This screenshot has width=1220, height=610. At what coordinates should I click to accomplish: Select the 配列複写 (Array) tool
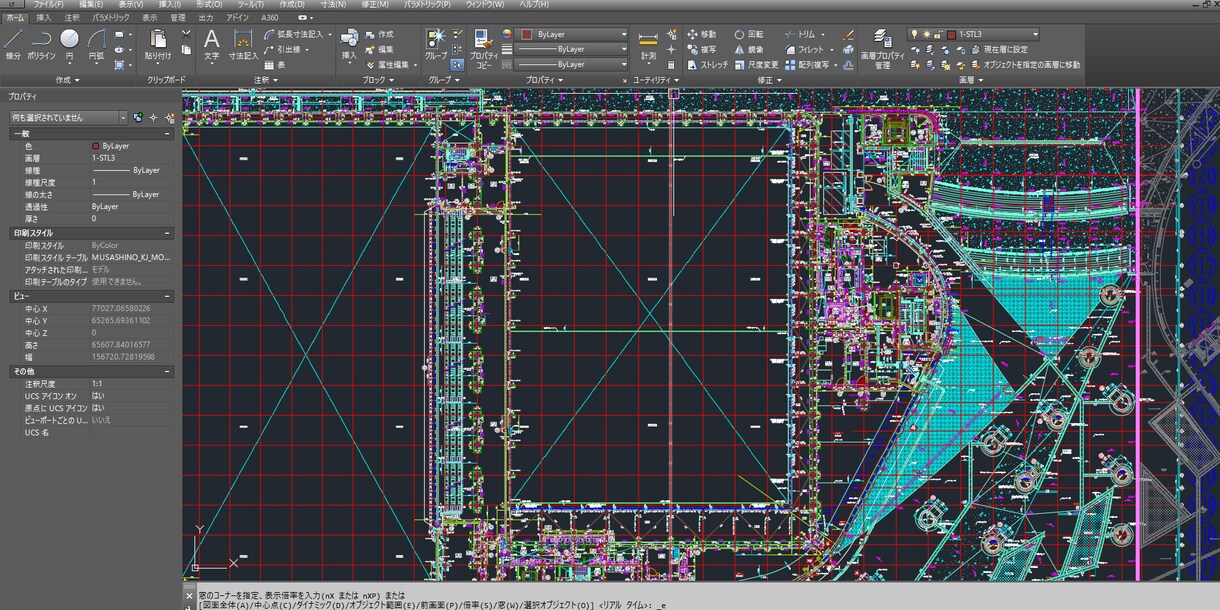[807, 64]
